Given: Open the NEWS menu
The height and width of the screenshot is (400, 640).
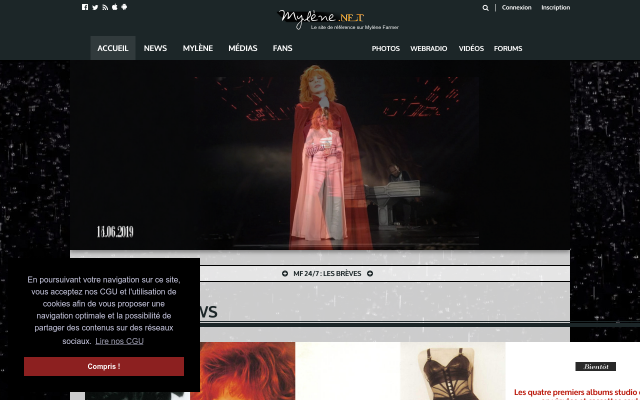Looking at the screenshot, I should click(x=155, y=48).
